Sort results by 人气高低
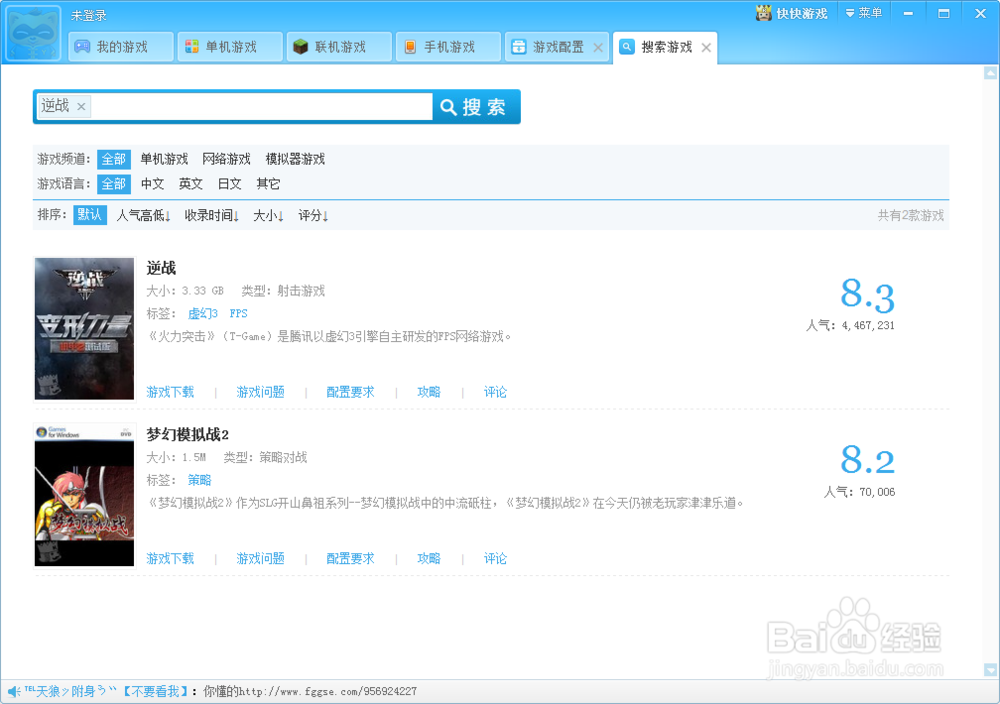The width and height of the screenshot is (1000, 704). coord(144,214)
